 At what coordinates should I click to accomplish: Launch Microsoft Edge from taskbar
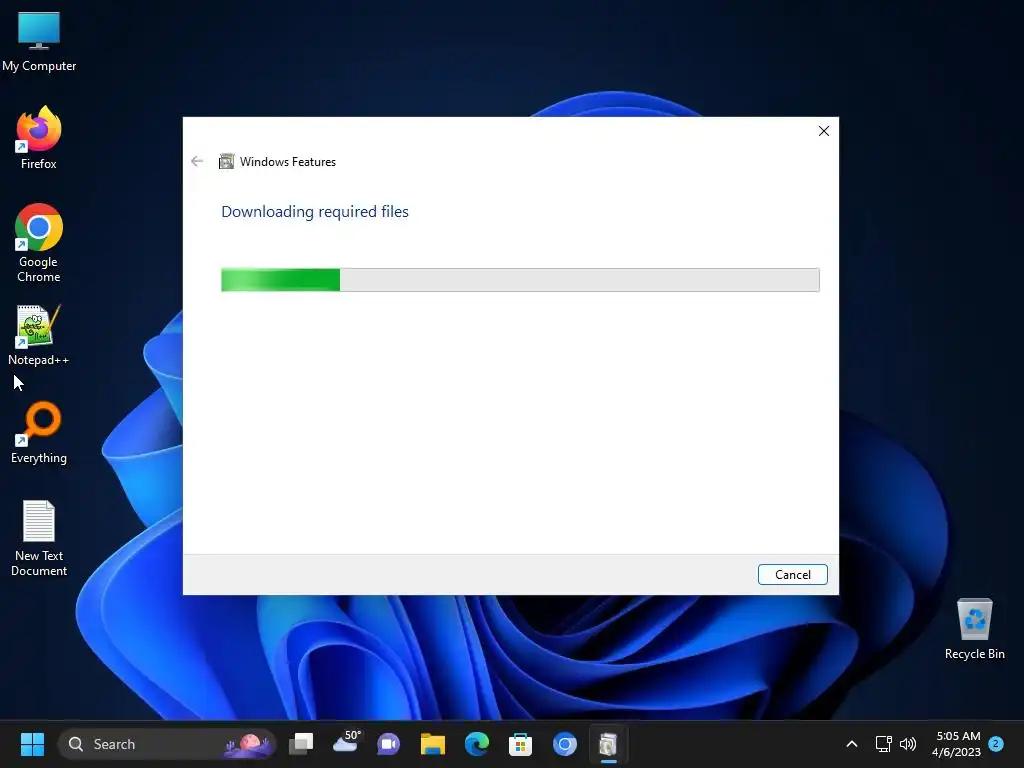tap(477, 744)
